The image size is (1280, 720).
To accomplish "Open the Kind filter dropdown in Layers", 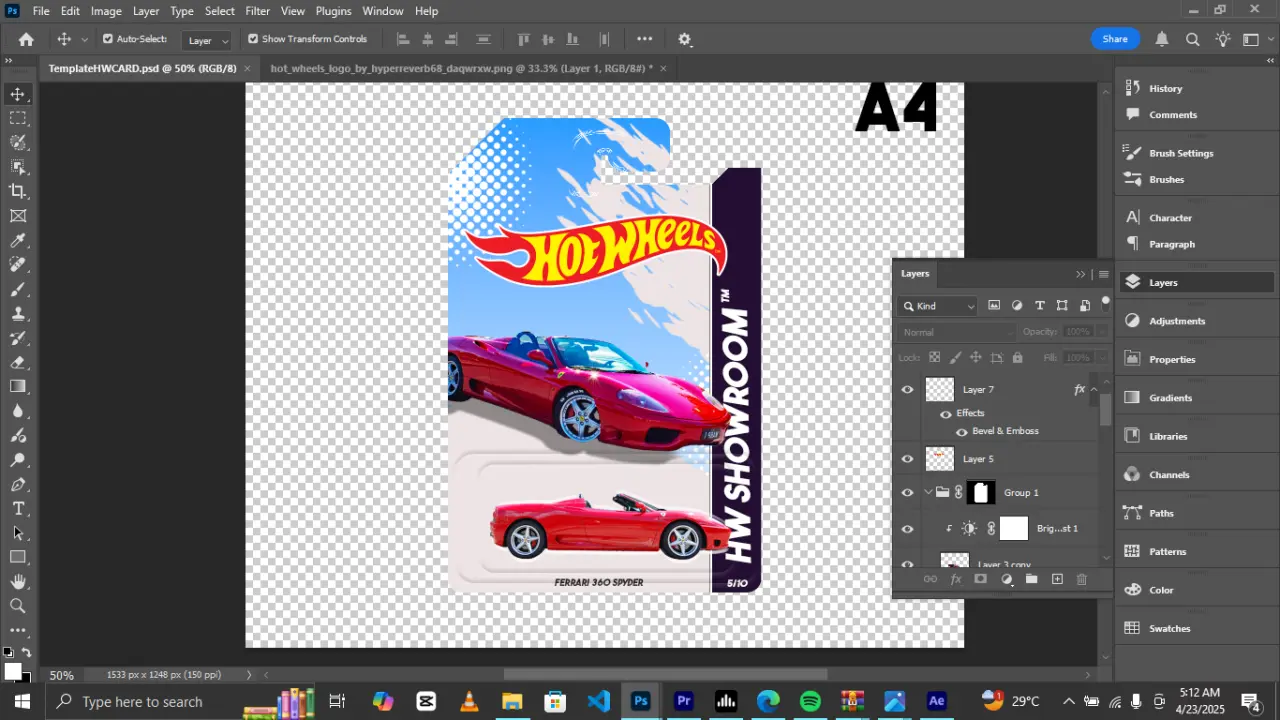I will [938, 306].
